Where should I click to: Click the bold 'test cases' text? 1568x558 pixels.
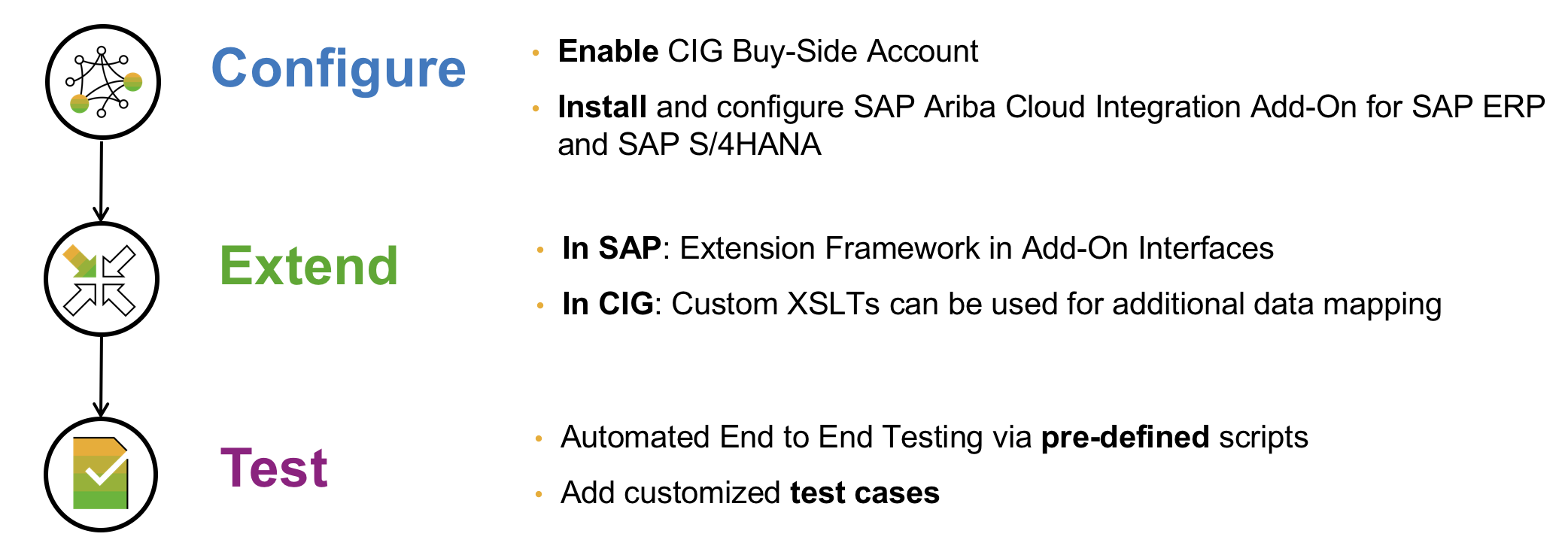pos(865,493)
